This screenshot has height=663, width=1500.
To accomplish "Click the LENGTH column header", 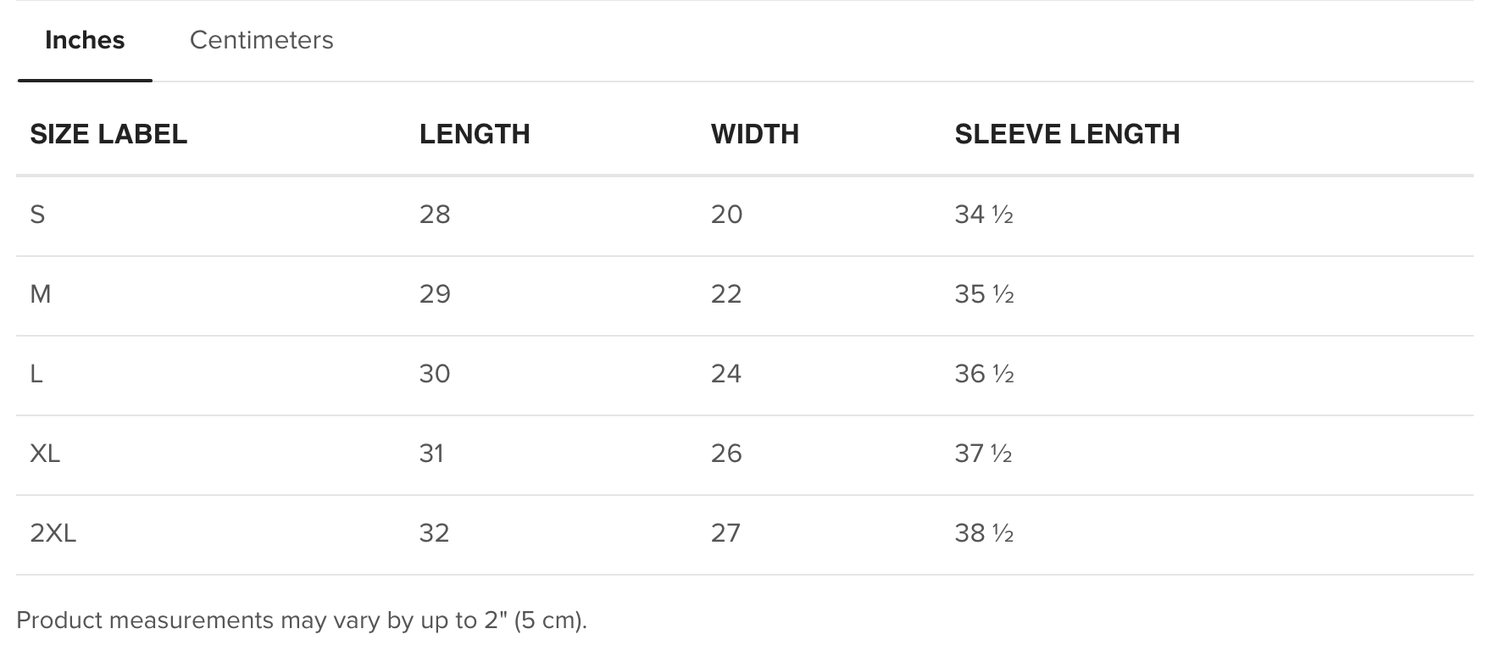I will click(x=475, y=134).
